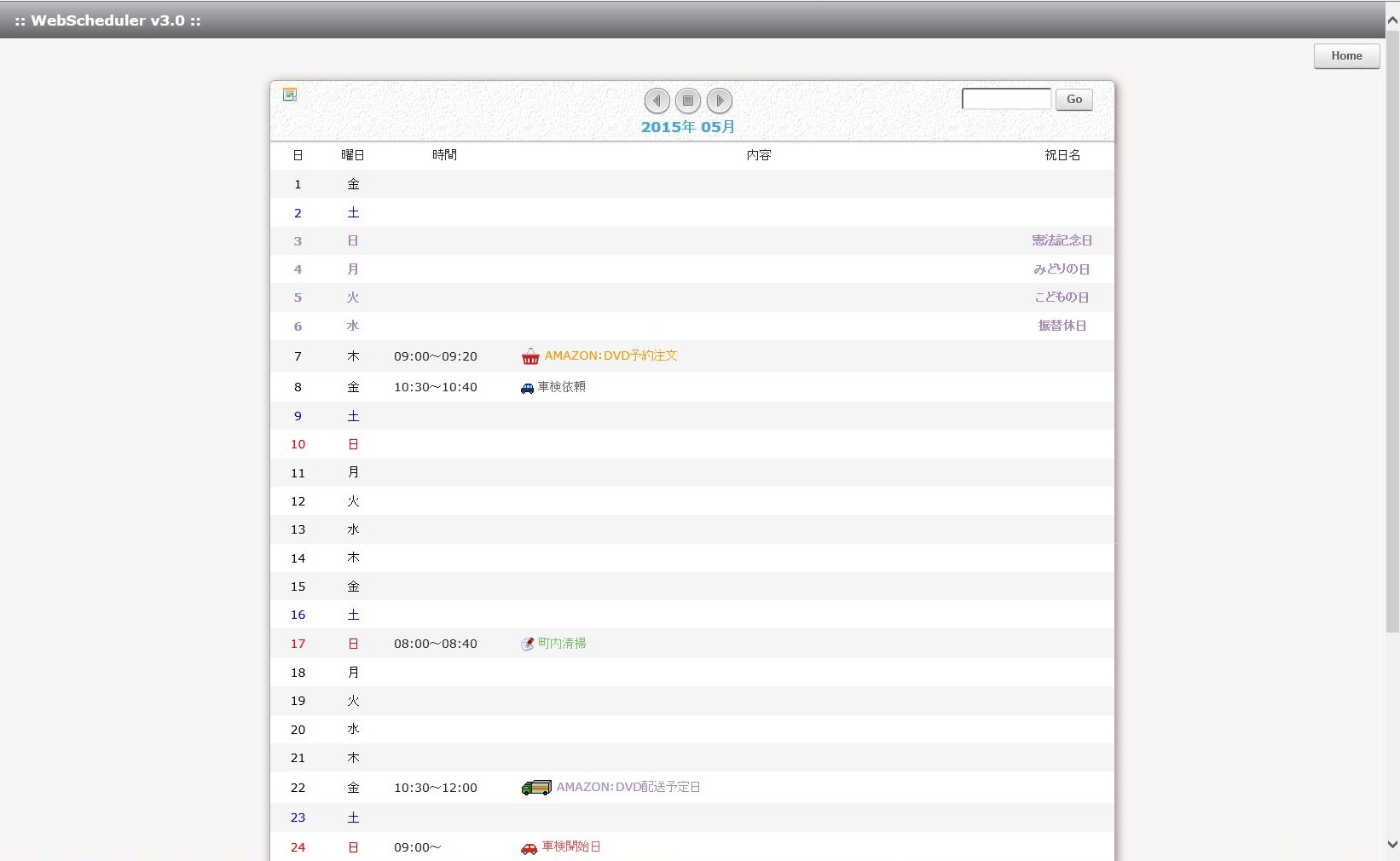Image resolution: width=1400 pixels, height=861 pixels.
Task: Open the 車検依頼 schedule entry
Action: [x=561, y=387]
